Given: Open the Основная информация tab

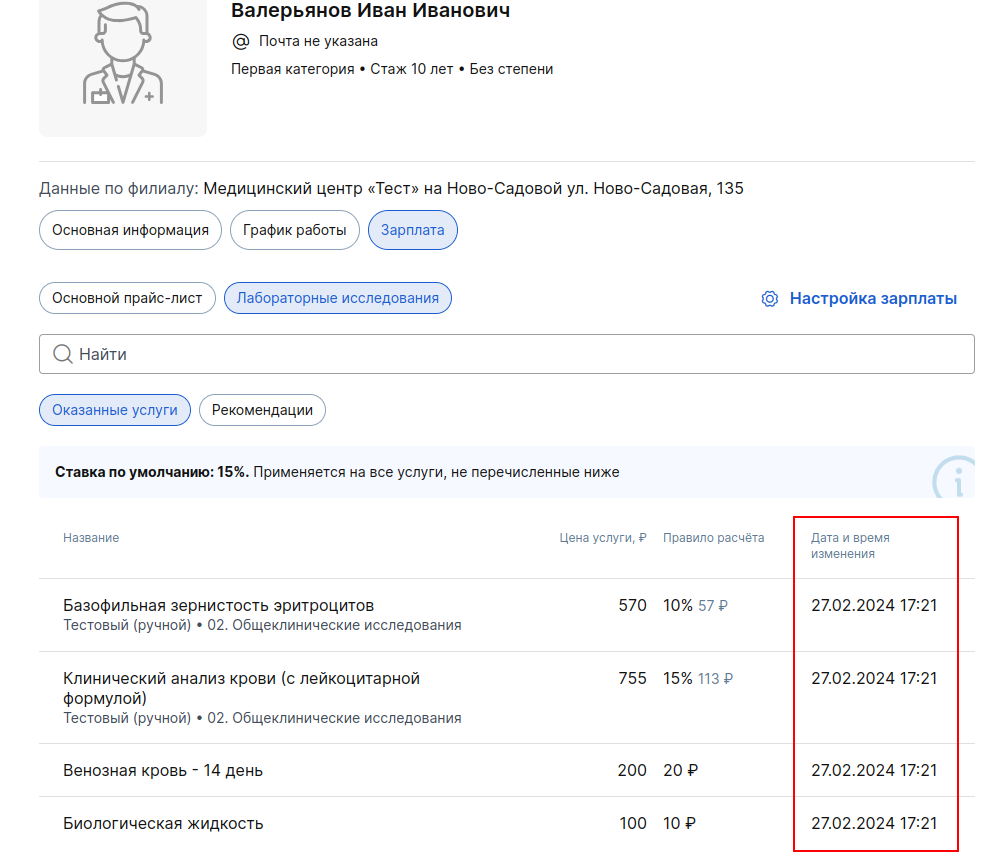Looking at the screenshot, I should (130, 230).
